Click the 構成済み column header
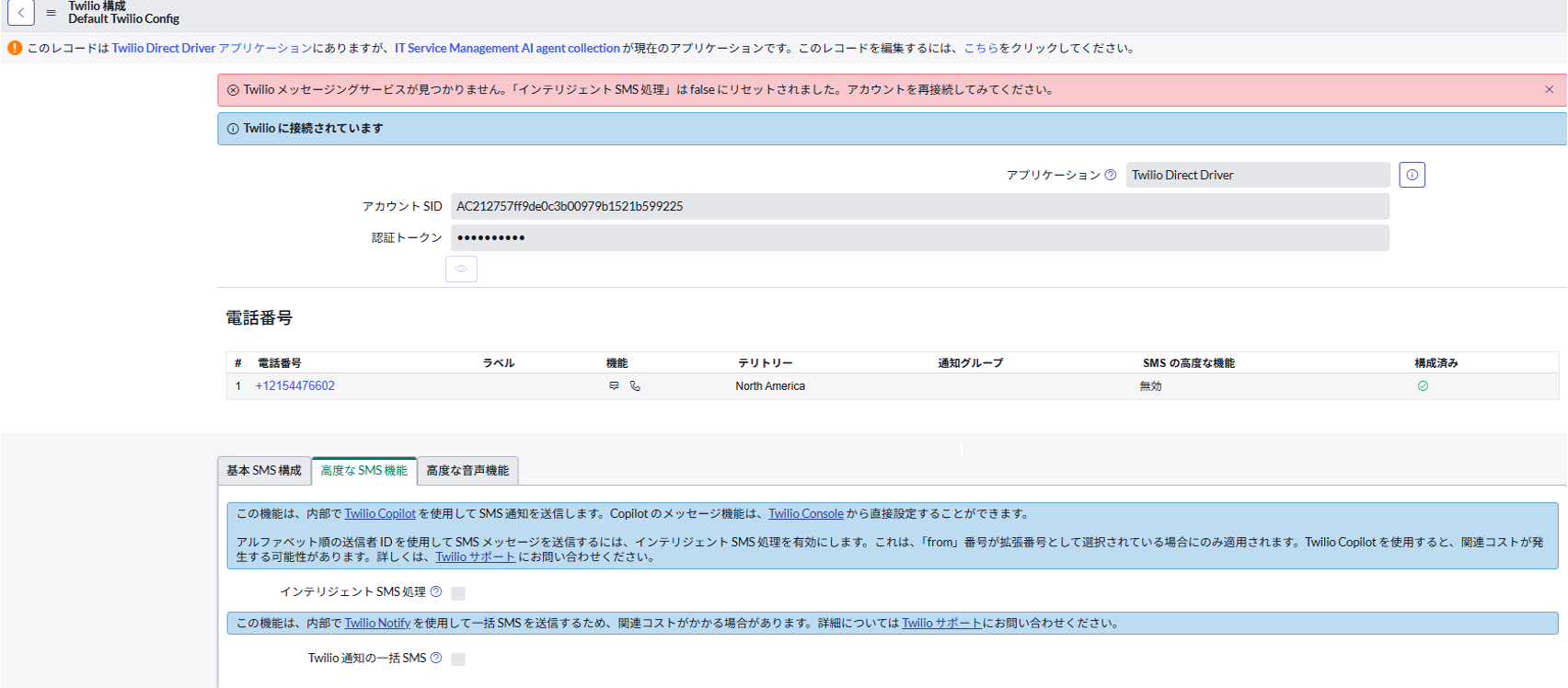The image size is (1568, 688). click(x=1436, y=363)
